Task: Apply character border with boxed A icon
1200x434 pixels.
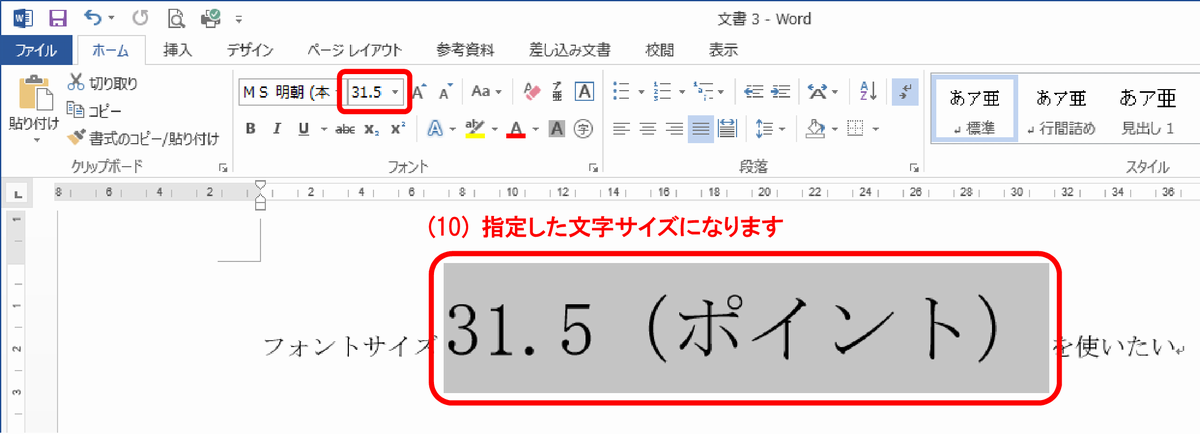Action: [x=585, y=91]
